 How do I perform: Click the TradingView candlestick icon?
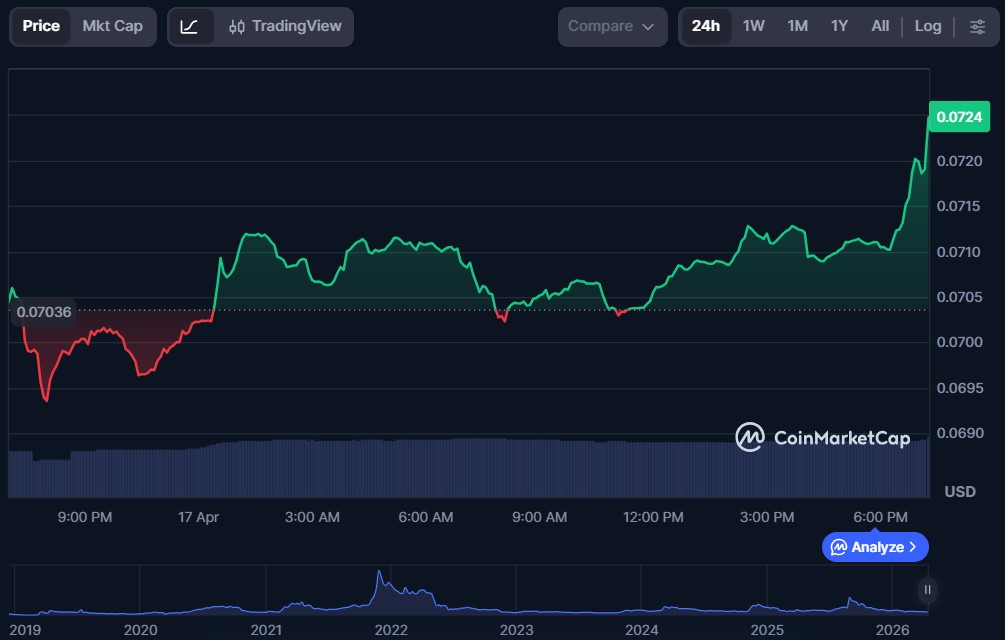point(237,26)
